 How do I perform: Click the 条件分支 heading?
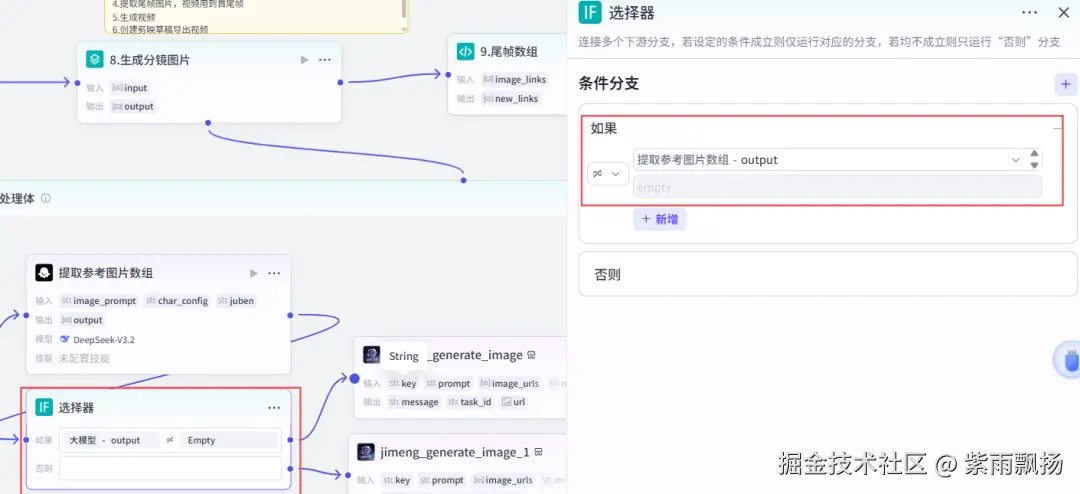pos(609,84)
